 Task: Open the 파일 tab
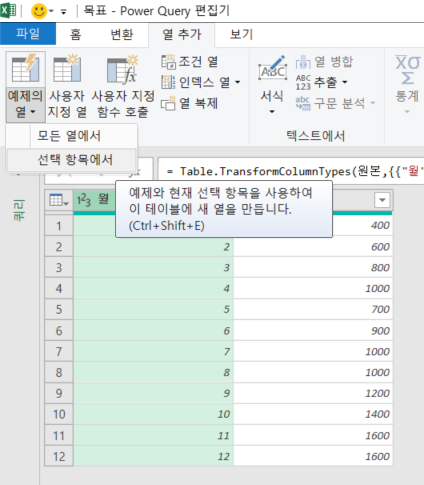click(x=28, y=34)
